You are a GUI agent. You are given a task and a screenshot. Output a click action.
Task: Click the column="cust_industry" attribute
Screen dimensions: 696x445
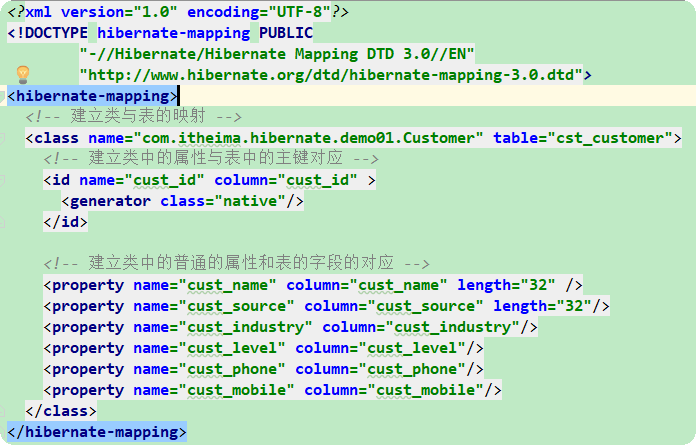click(x=421, y=327)
